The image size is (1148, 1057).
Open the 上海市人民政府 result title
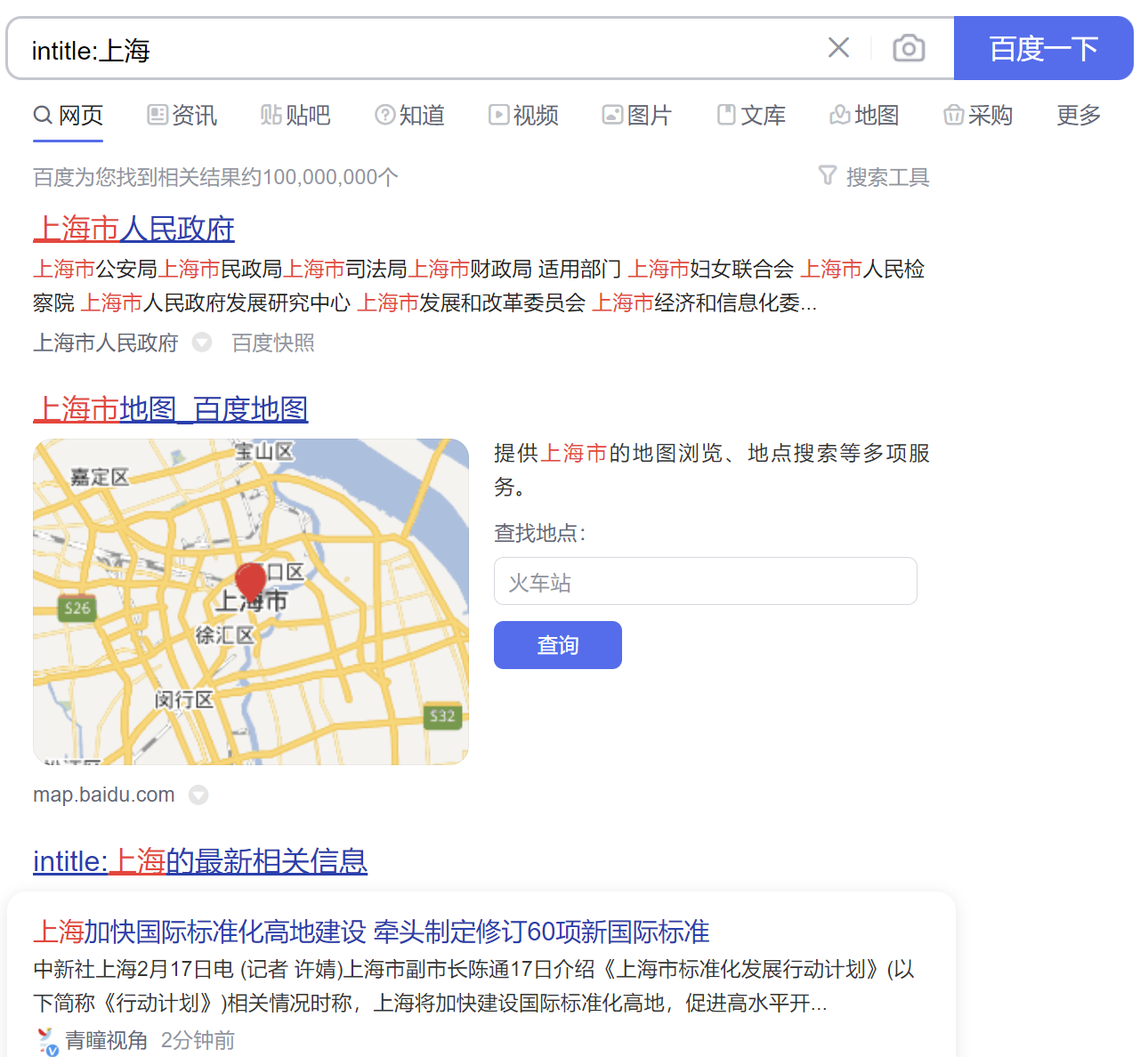pos(133,229)
